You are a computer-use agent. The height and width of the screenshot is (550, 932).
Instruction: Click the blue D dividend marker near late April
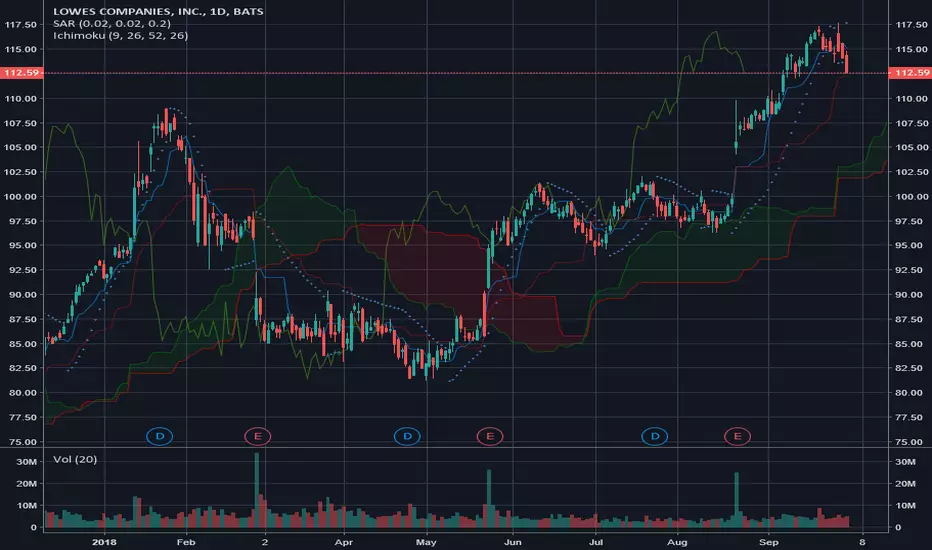(407, 436)
